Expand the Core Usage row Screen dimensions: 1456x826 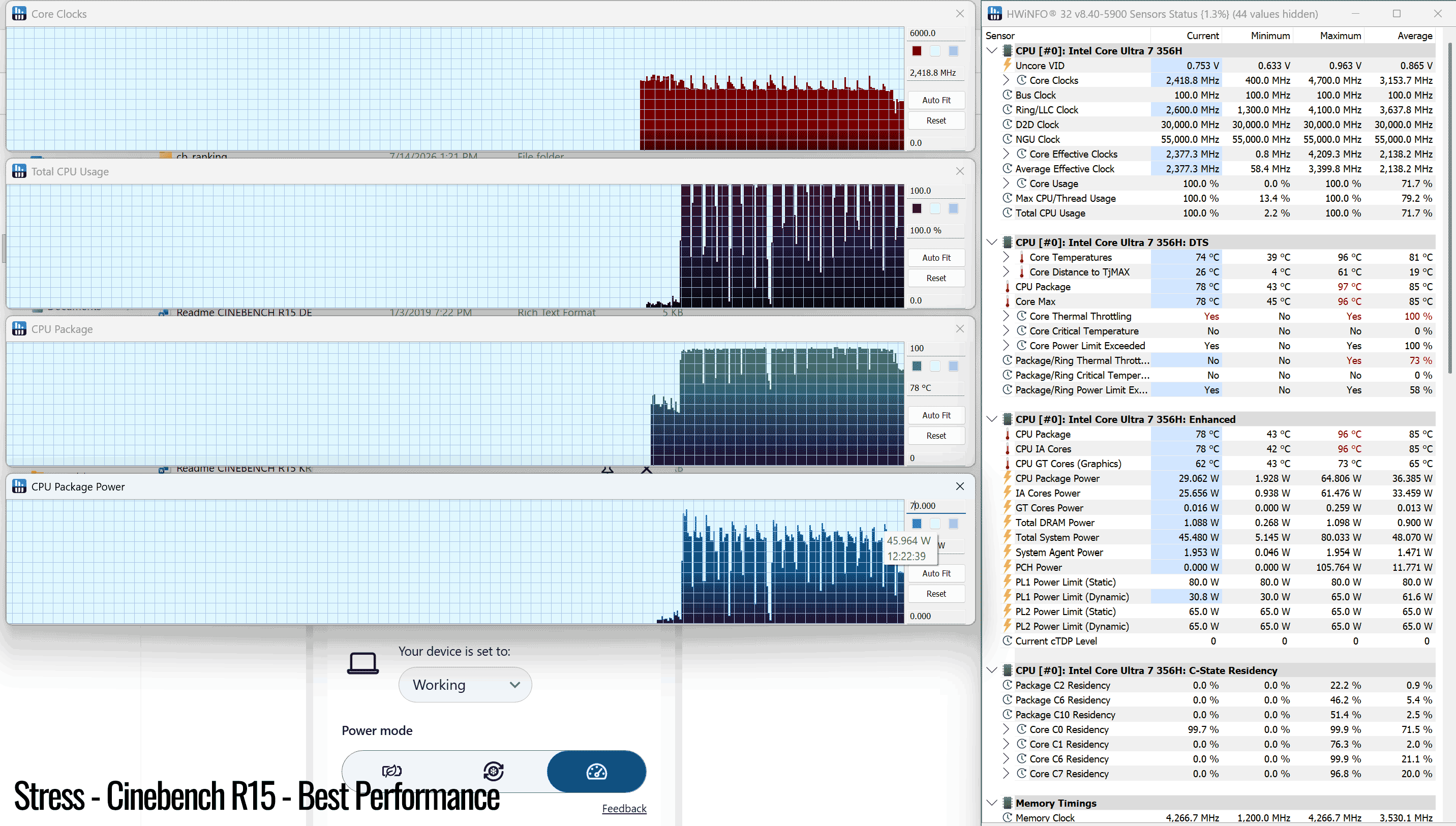(1006, 183)
